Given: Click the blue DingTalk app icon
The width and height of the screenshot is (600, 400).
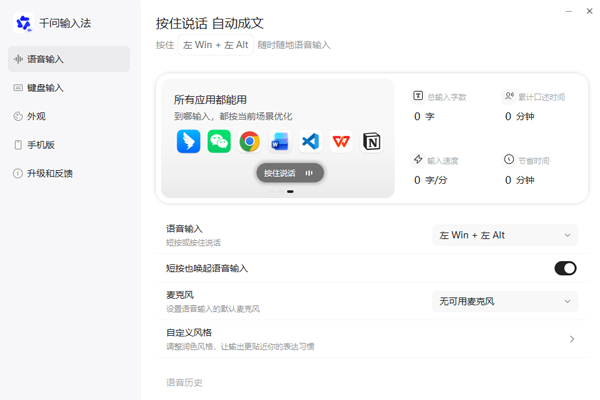Looking at the screenshot, I should coord(188,141).
